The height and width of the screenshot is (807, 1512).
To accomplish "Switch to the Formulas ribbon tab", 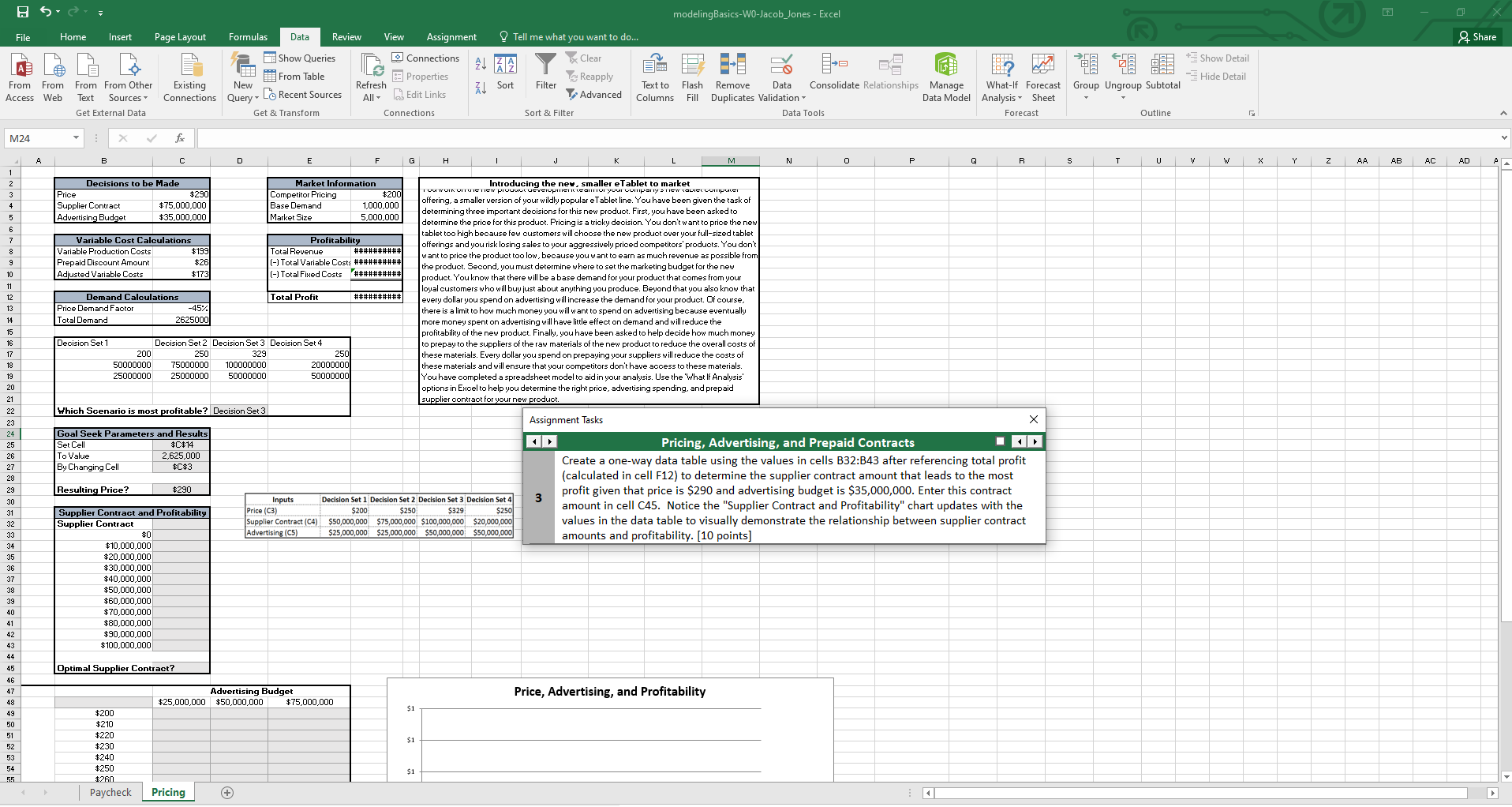I will point(248,36).
